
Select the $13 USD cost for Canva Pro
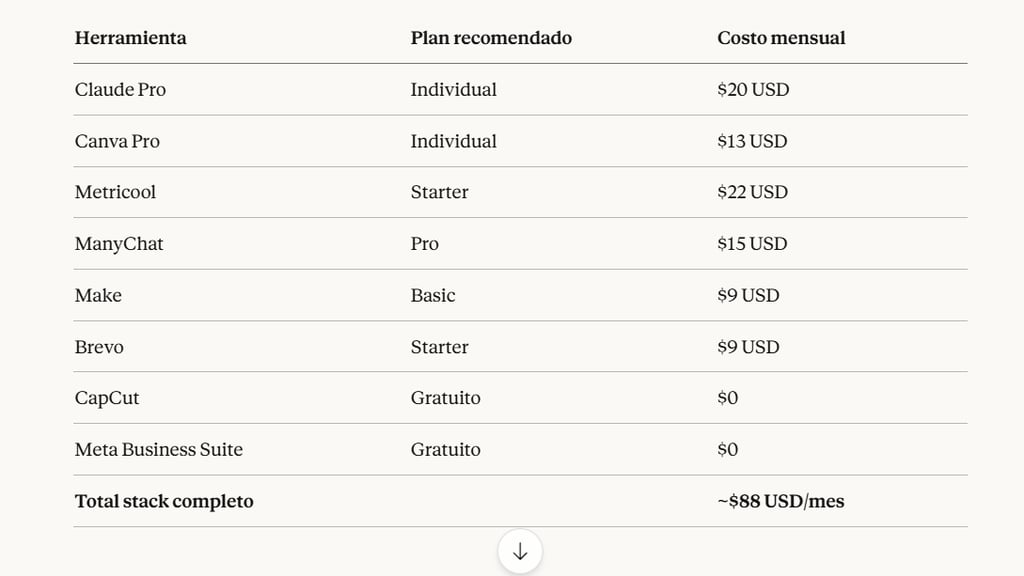(x=752, y=141)
